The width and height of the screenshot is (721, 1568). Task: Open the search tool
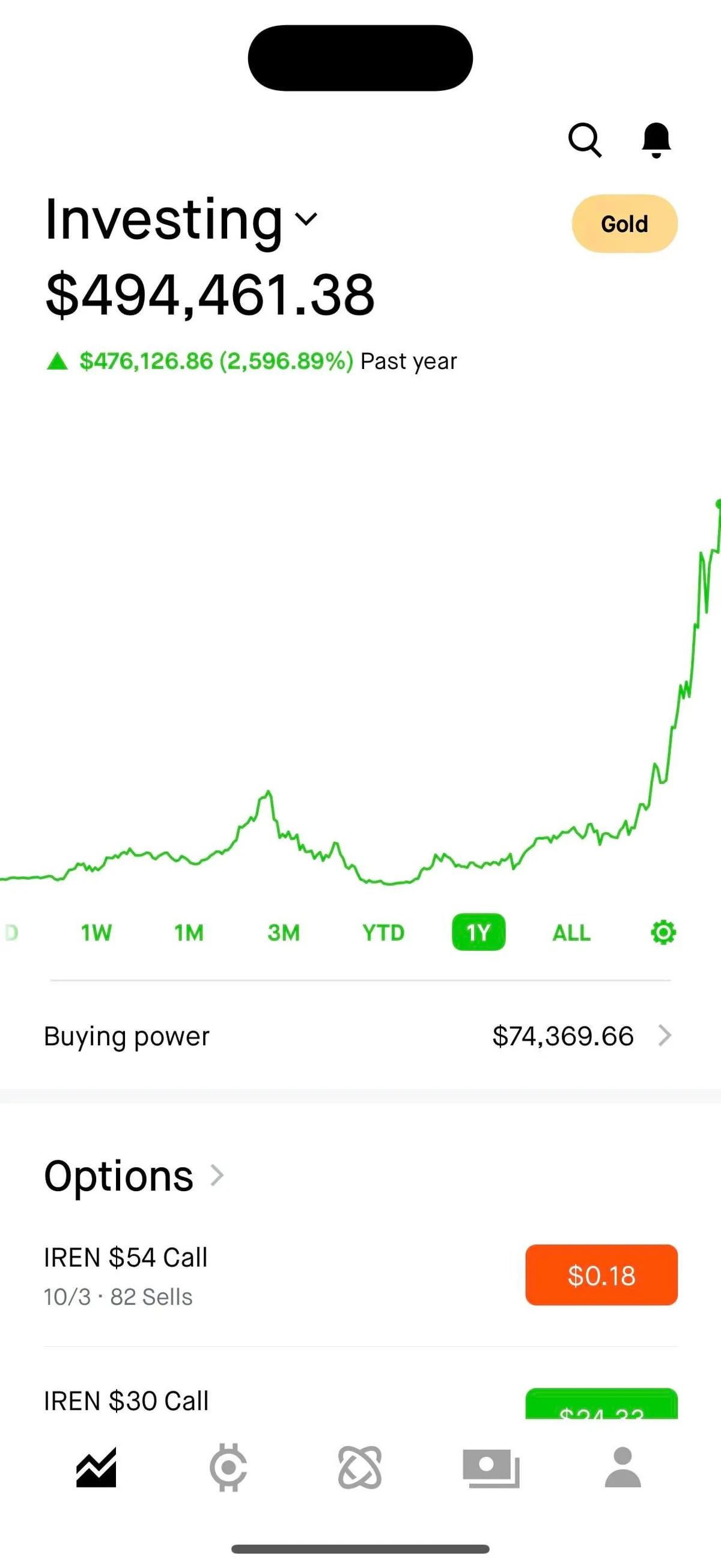(x=585, y=141)
